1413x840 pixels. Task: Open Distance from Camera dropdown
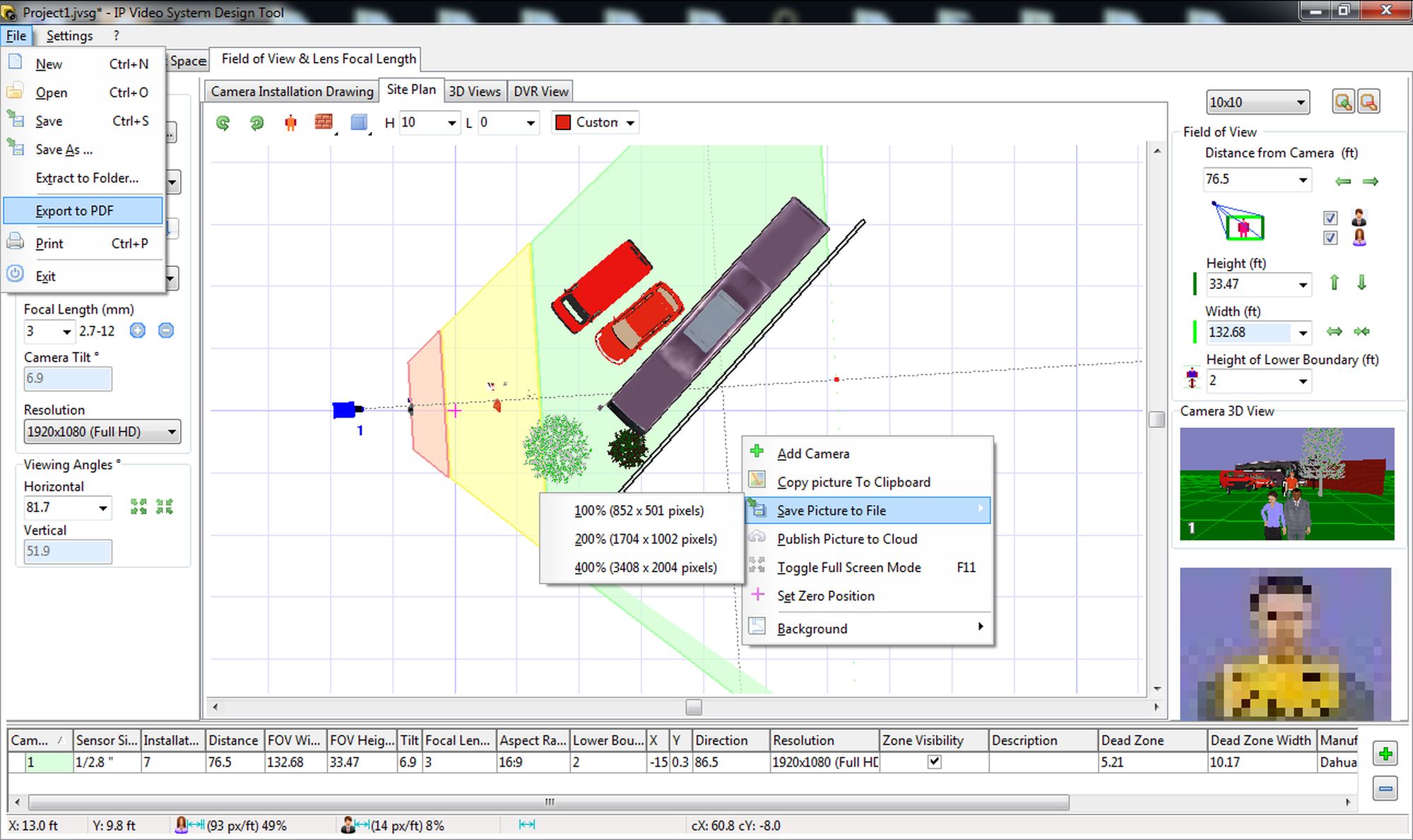pos(1302,179)
